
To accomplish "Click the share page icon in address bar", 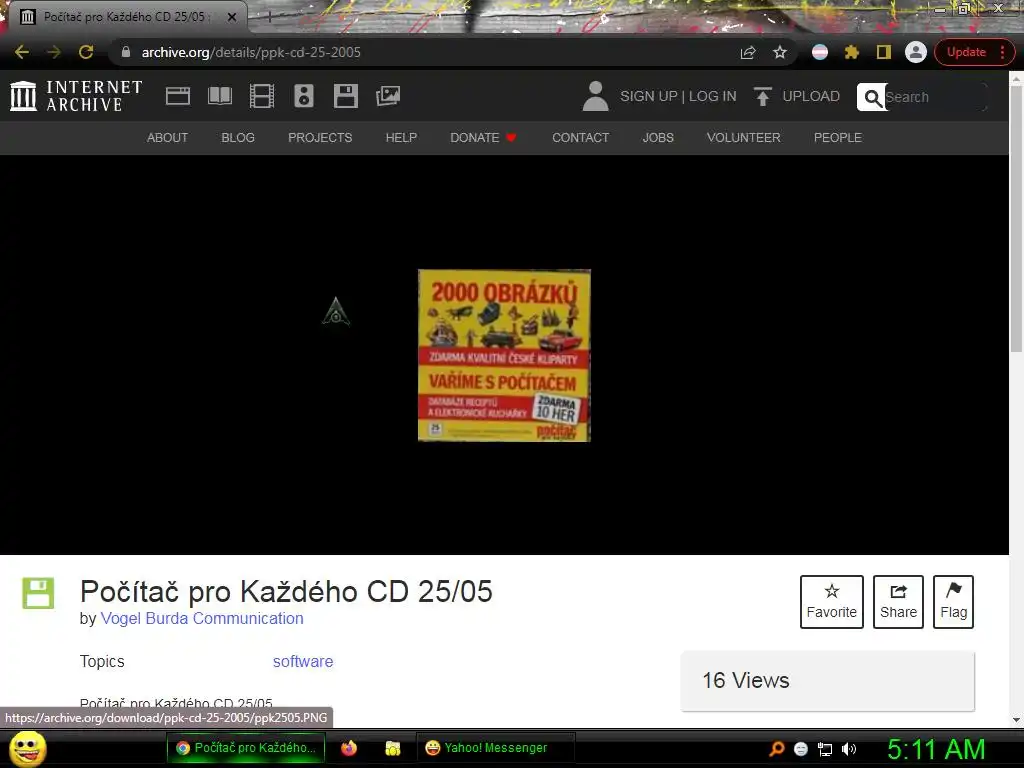I will (748, 52).
